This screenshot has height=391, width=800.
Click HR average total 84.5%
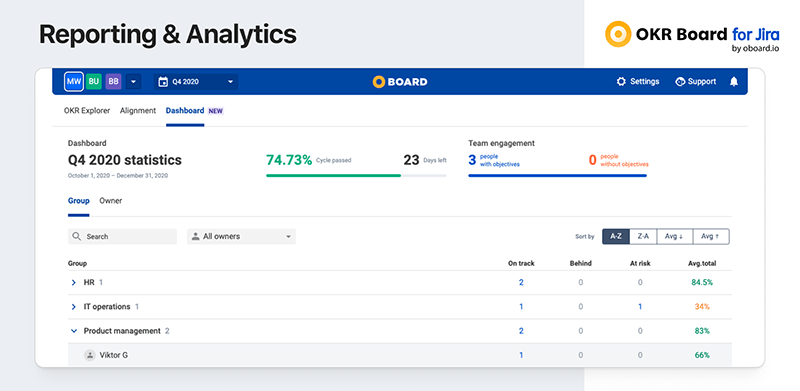click(x=702, y=282)
